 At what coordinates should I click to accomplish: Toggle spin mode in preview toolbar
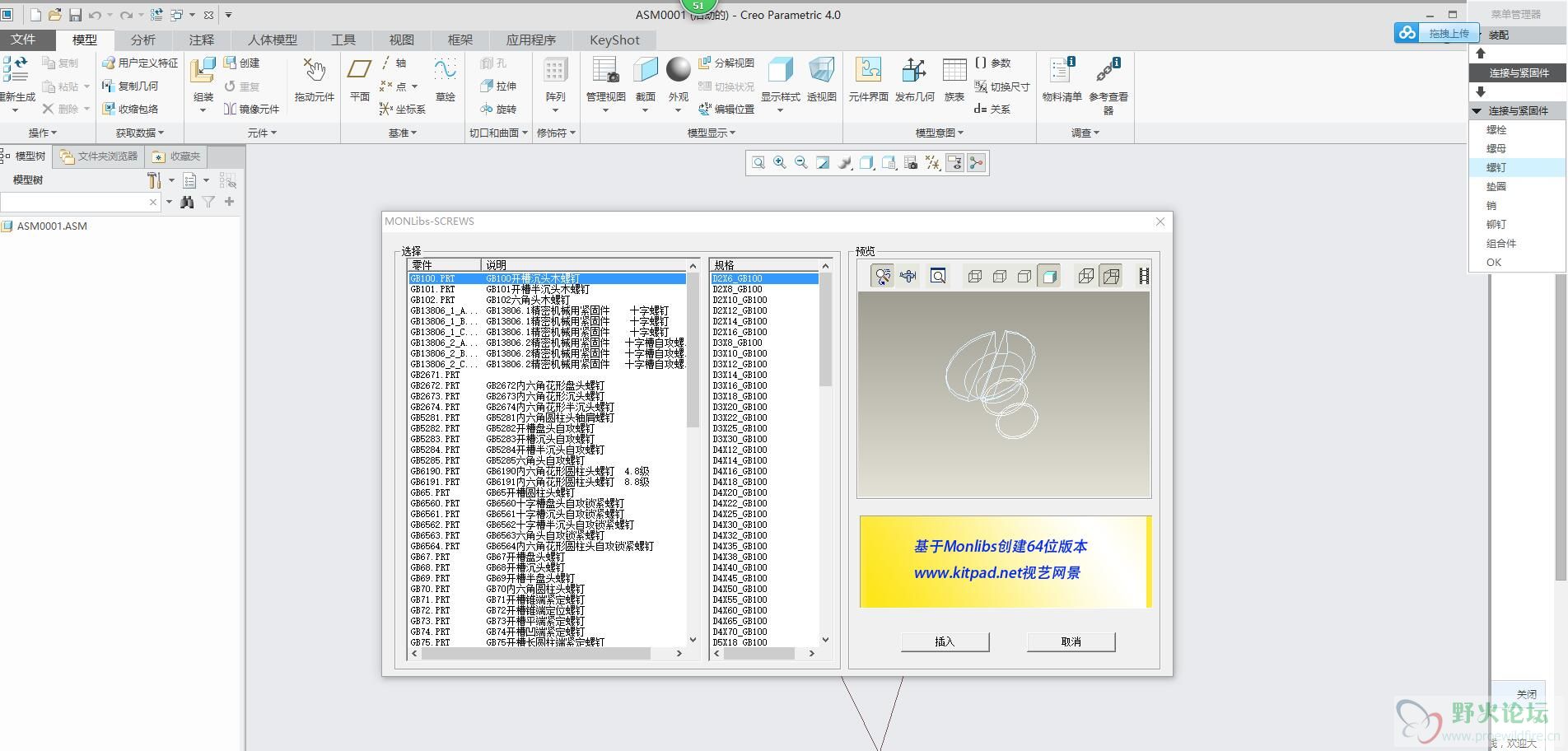(x=882, y=276)
